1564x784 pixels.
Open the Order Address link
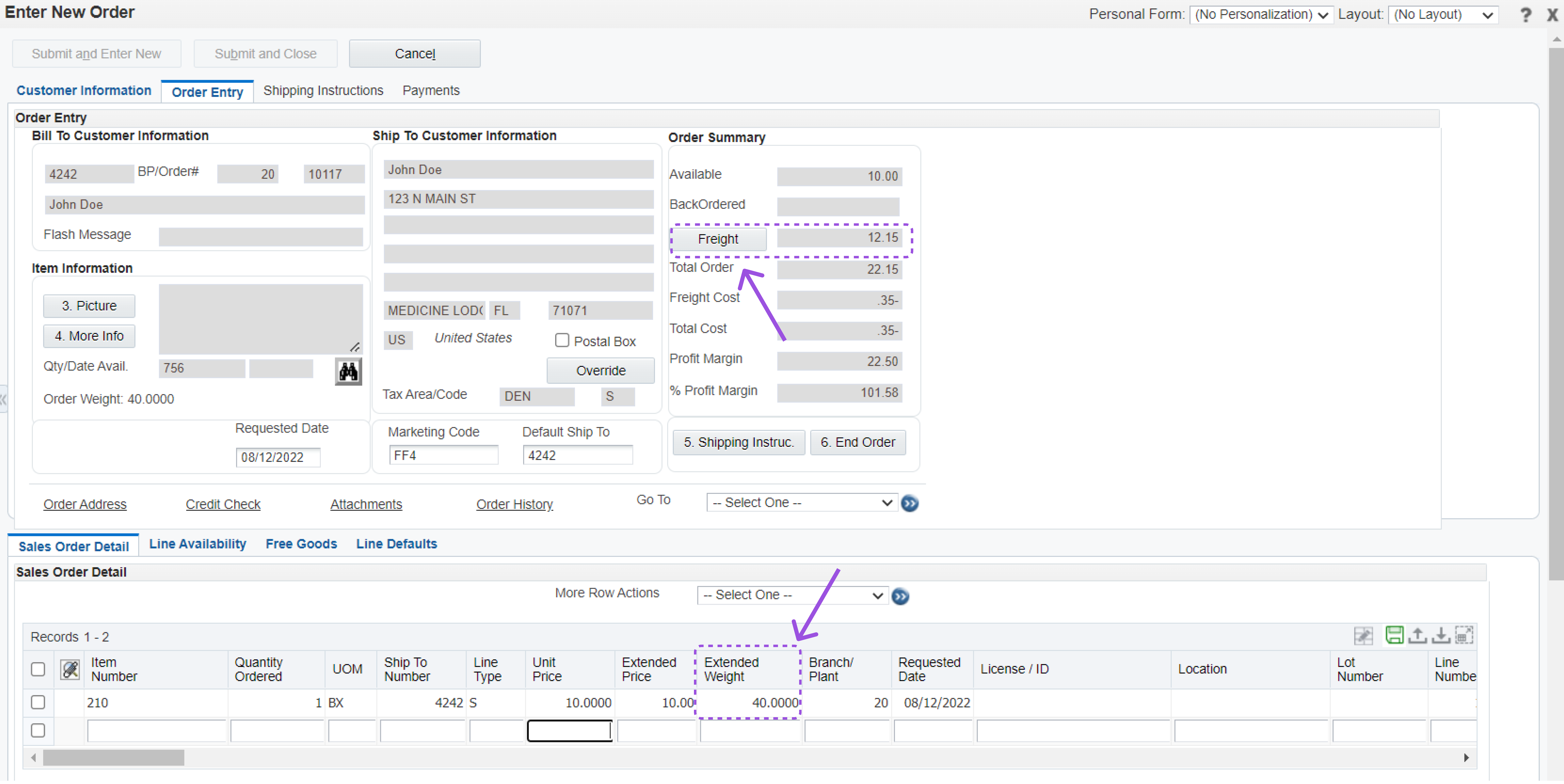tap(85, 504)
